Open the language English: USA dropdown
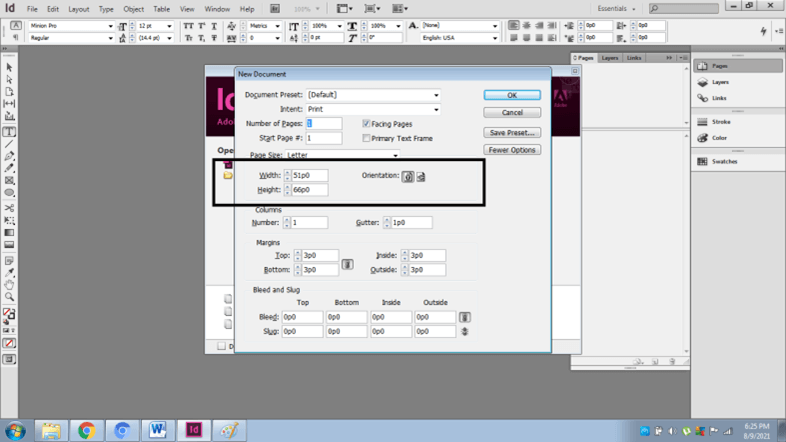The height and width of the screenshot is (442, 786). coord(495,38)
